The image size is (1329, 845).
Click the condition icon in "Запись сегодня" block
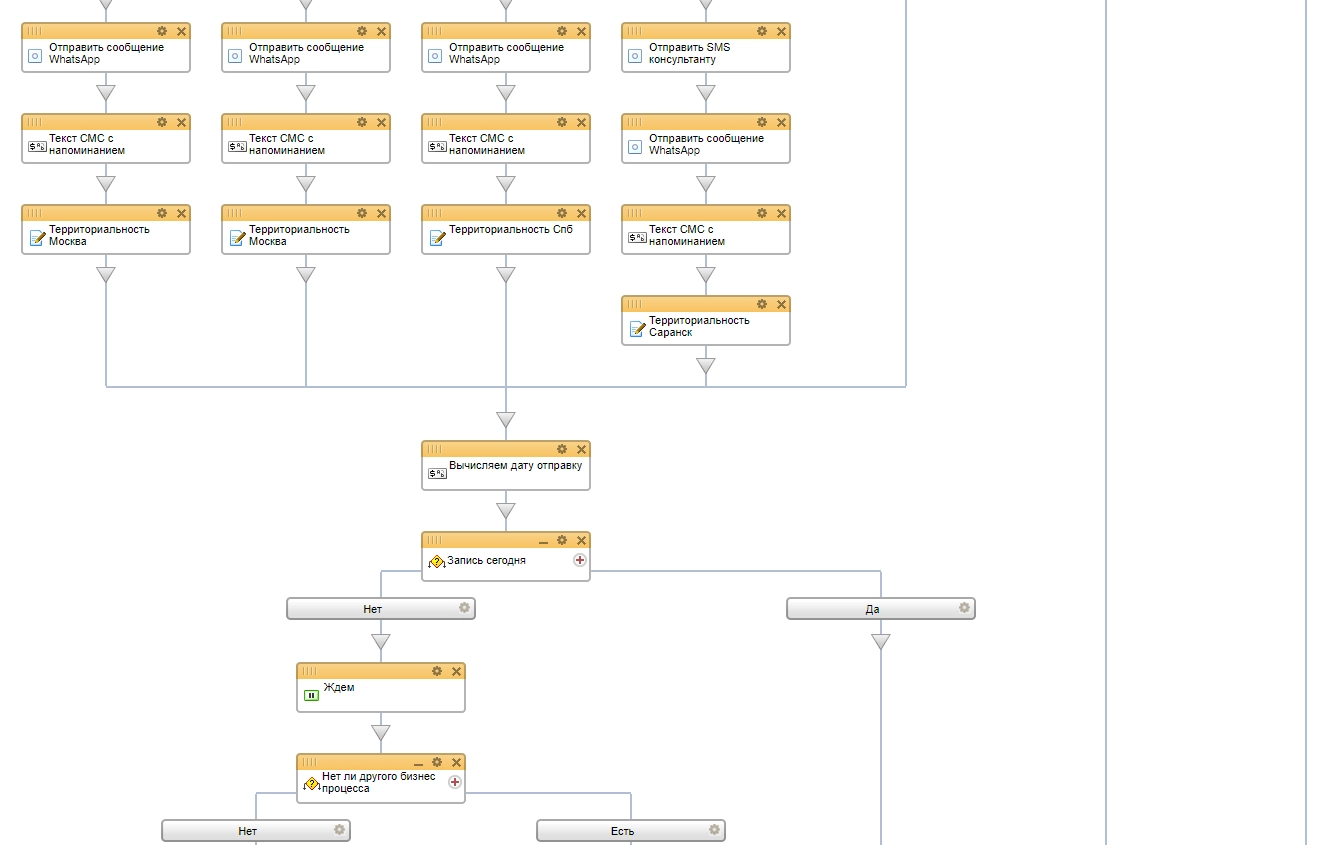(x=436, y=562)
